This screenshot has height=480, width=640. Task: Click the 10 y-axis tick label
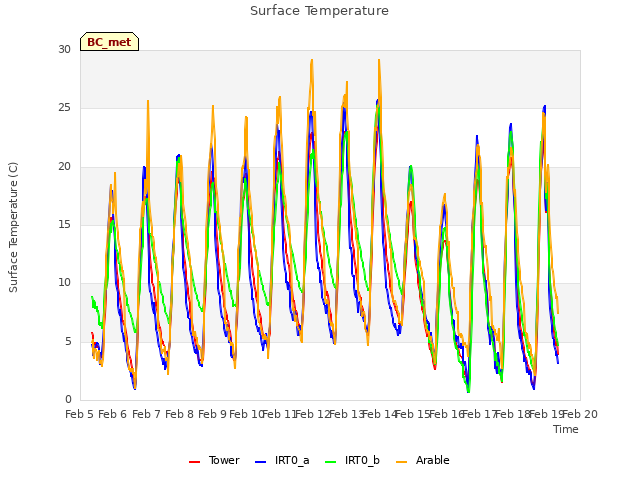64,282
